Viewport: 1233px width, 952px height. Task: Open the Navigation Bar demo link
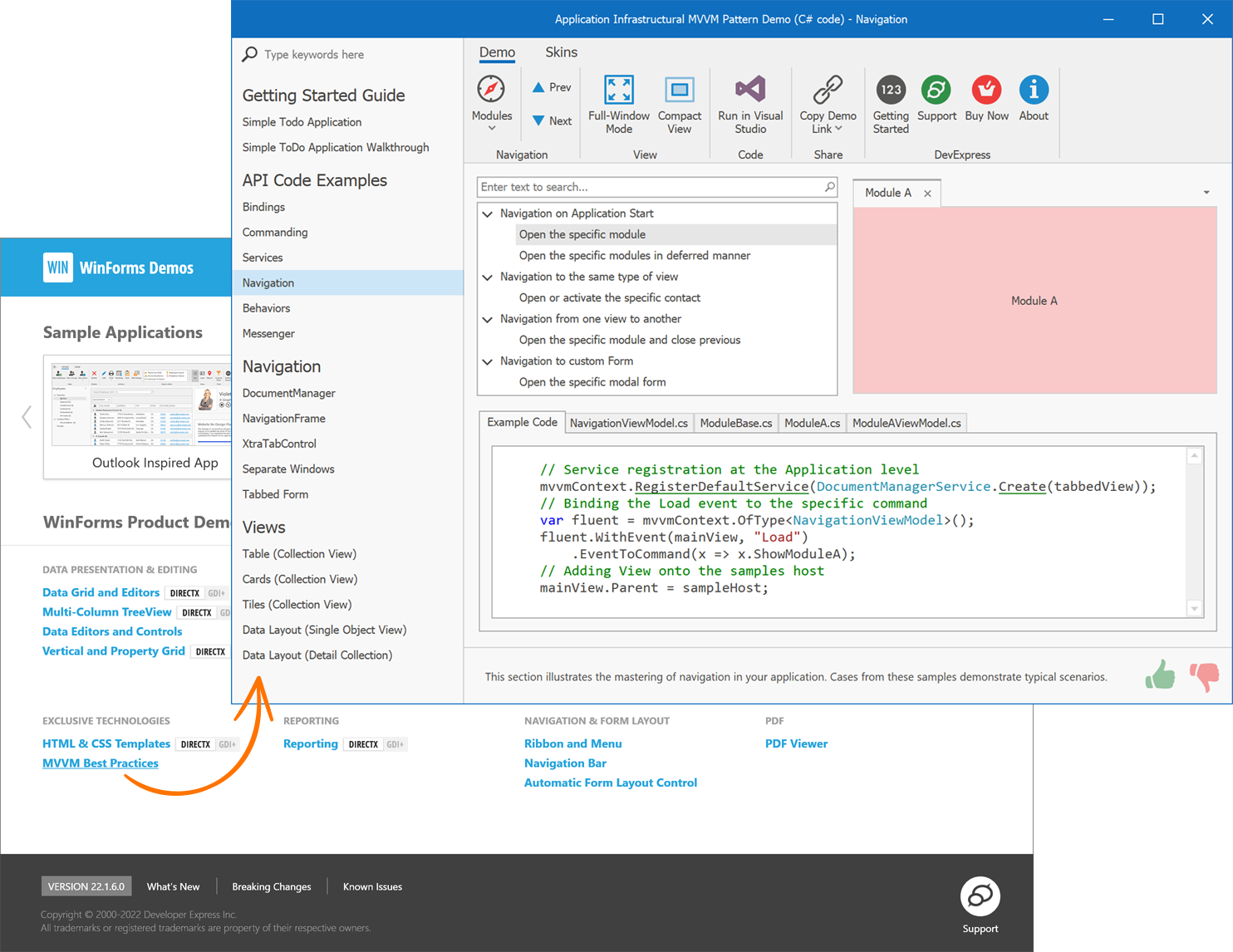coord(565,763)
